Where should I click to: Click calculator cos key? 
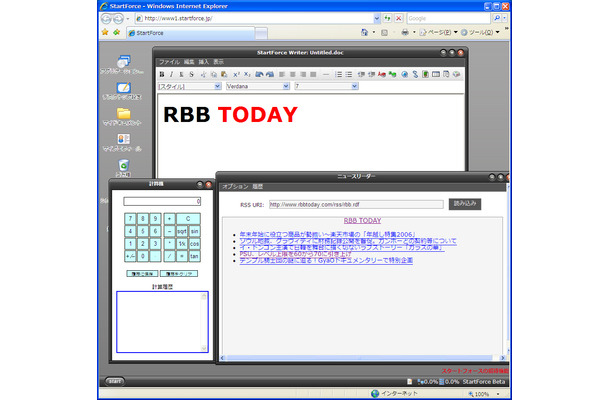(x=195, y=244)
